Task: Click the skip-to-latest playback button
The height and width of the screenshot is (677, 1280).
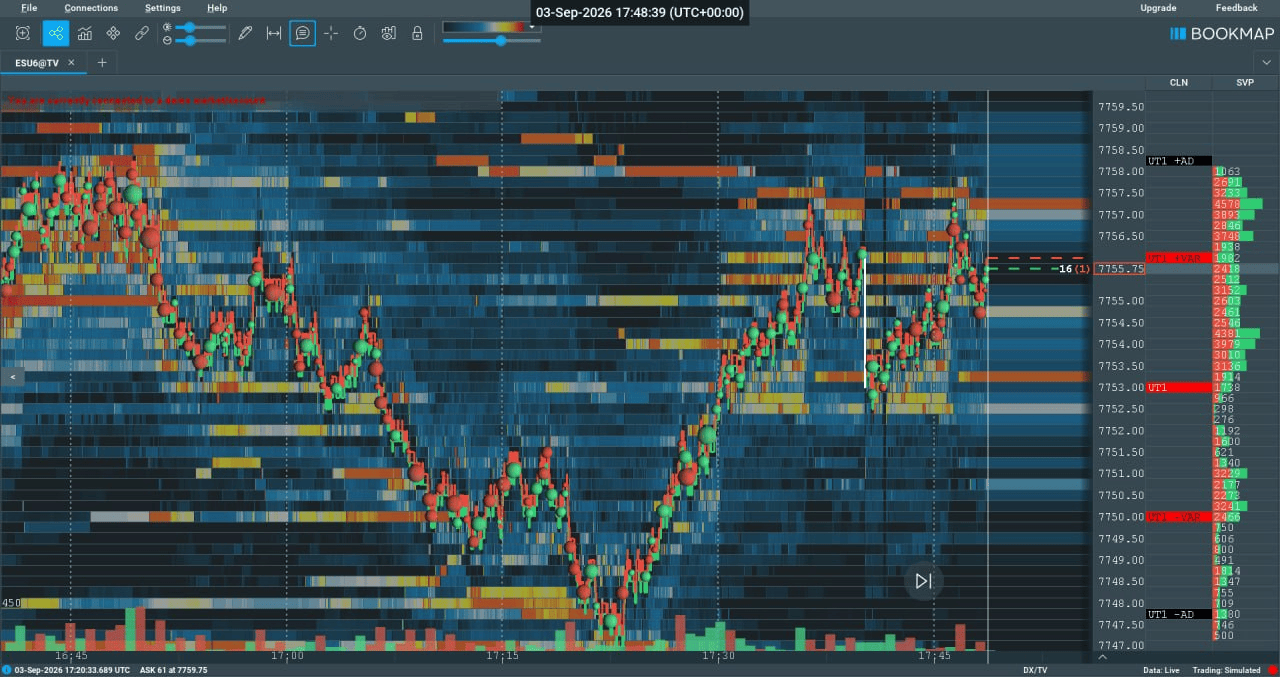Action: (x=923, y=581)
